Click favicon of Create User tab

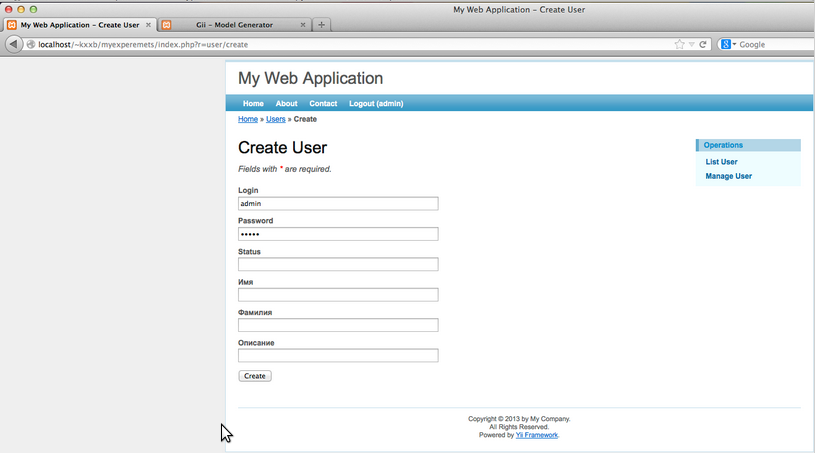coord(11,24)
